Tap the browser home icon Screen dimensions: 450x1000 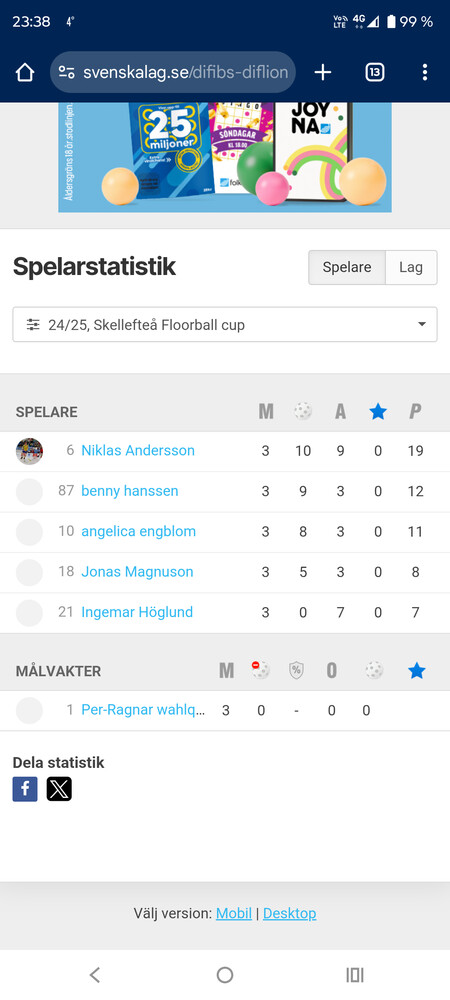point(25,73)
